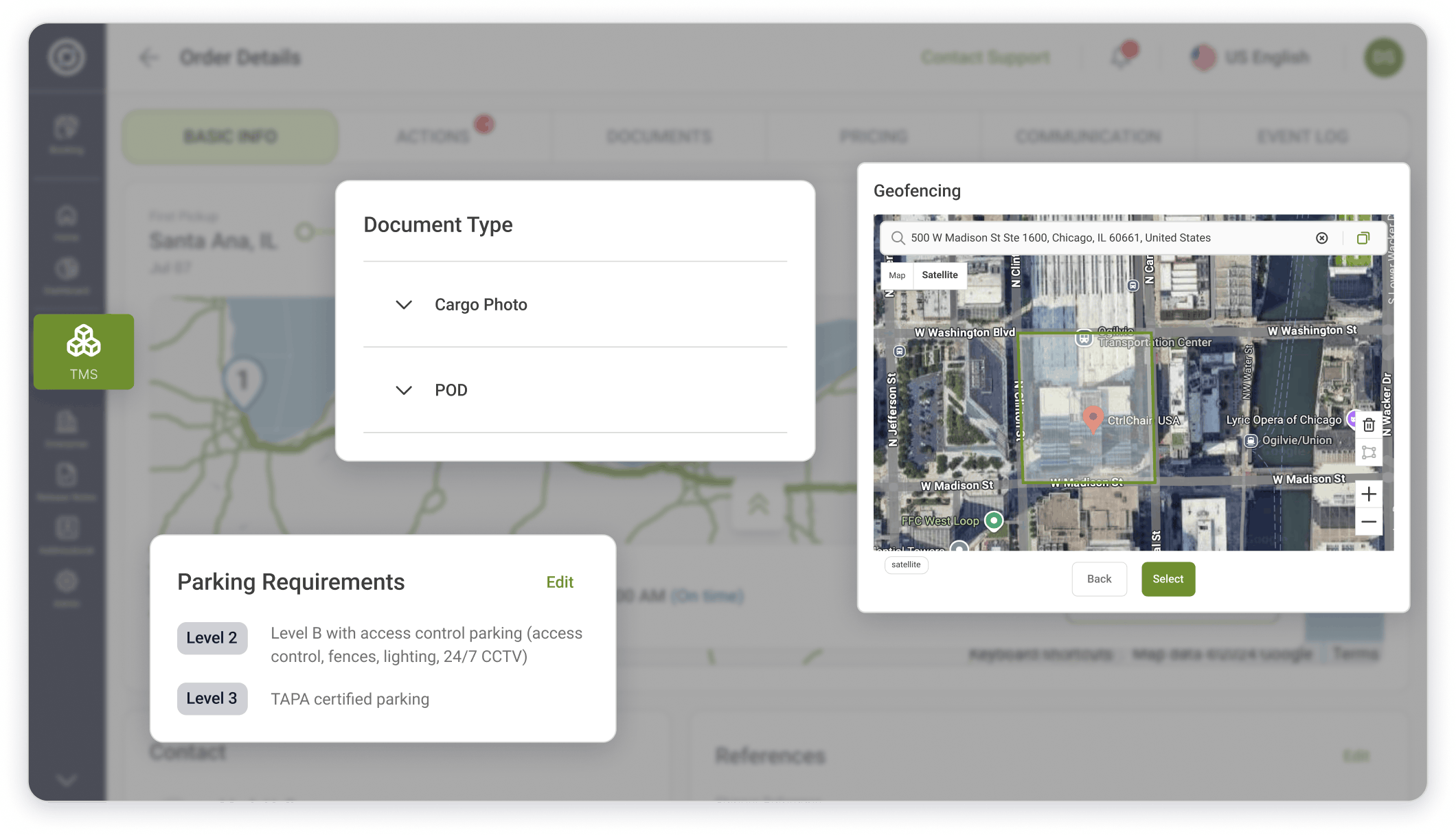
Task: Open the US English language selector
Action: tap(1250, 57)
